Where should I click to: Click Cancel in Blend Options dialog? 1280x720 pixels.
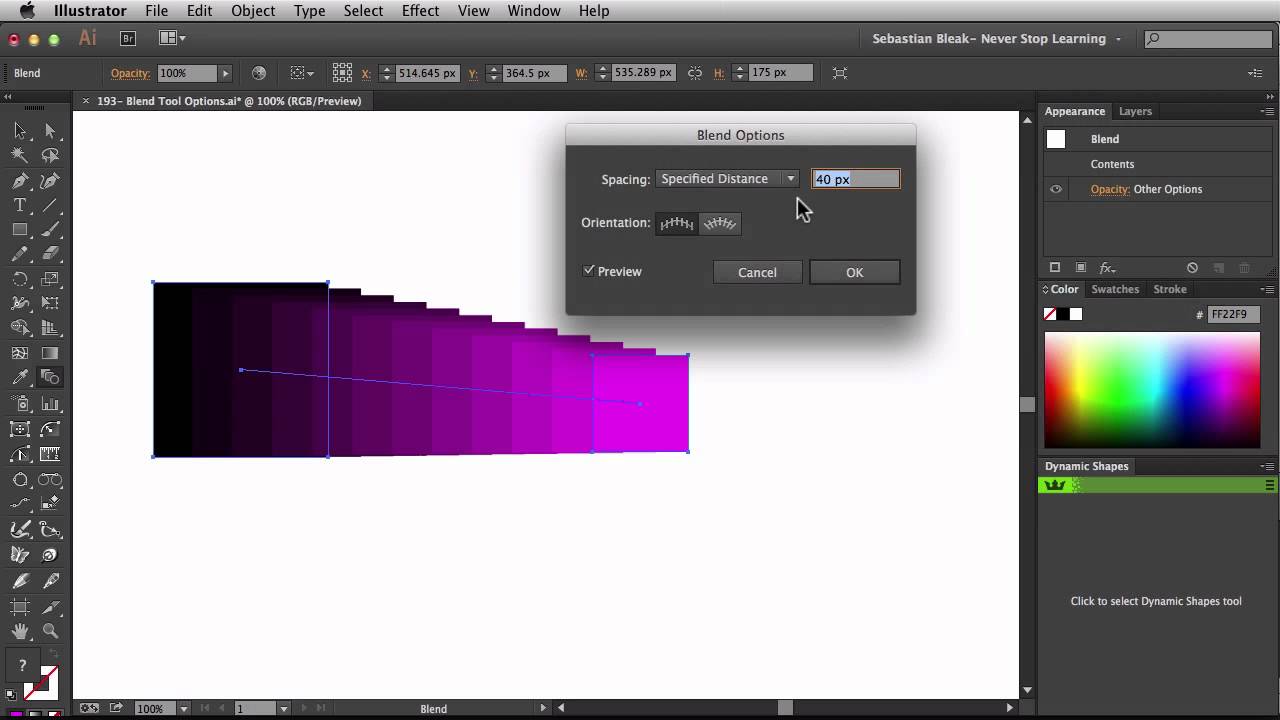coord(757,272)
